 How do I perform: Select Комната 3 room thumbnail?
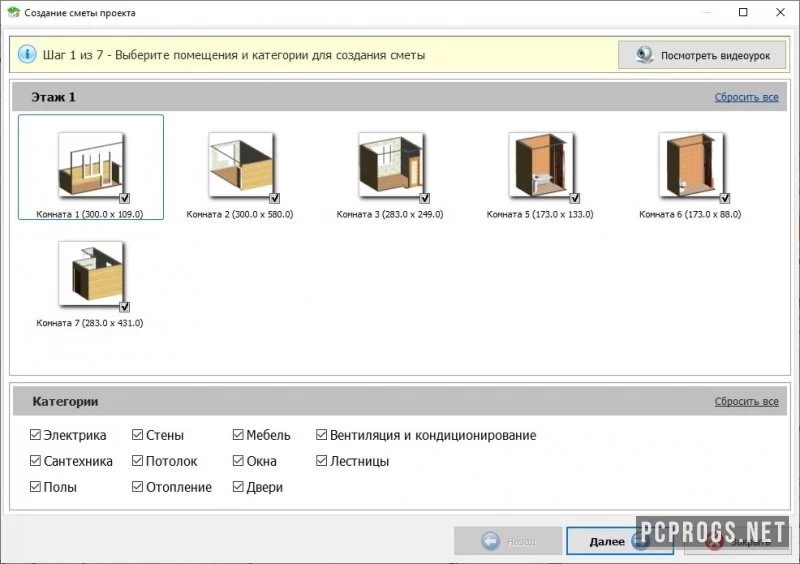(x=391, y=165)
